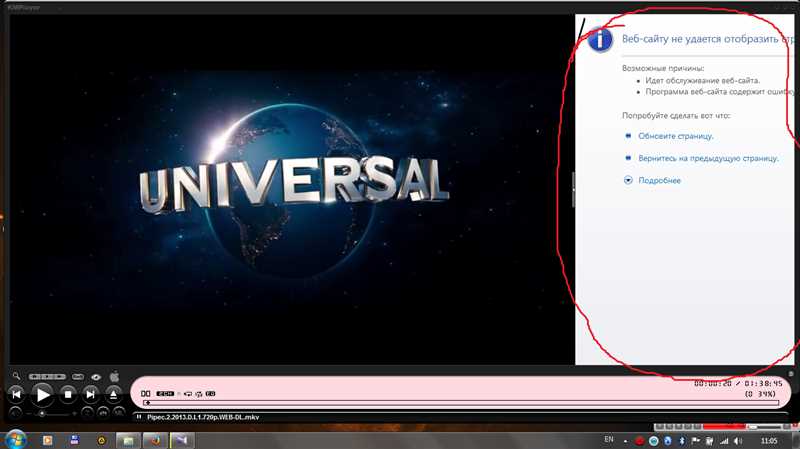The height and width of the screenshot is (449, 800).
Task: Expand the Подробнее details section
Action: point(659,180)
